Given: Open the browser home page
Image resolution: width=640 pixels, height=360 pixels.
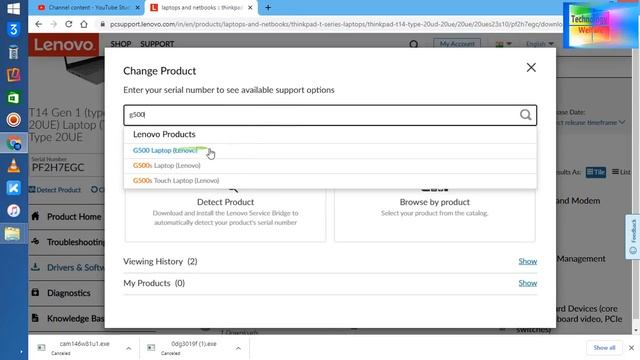Looking at the screenshot, I should coord(84,24).
